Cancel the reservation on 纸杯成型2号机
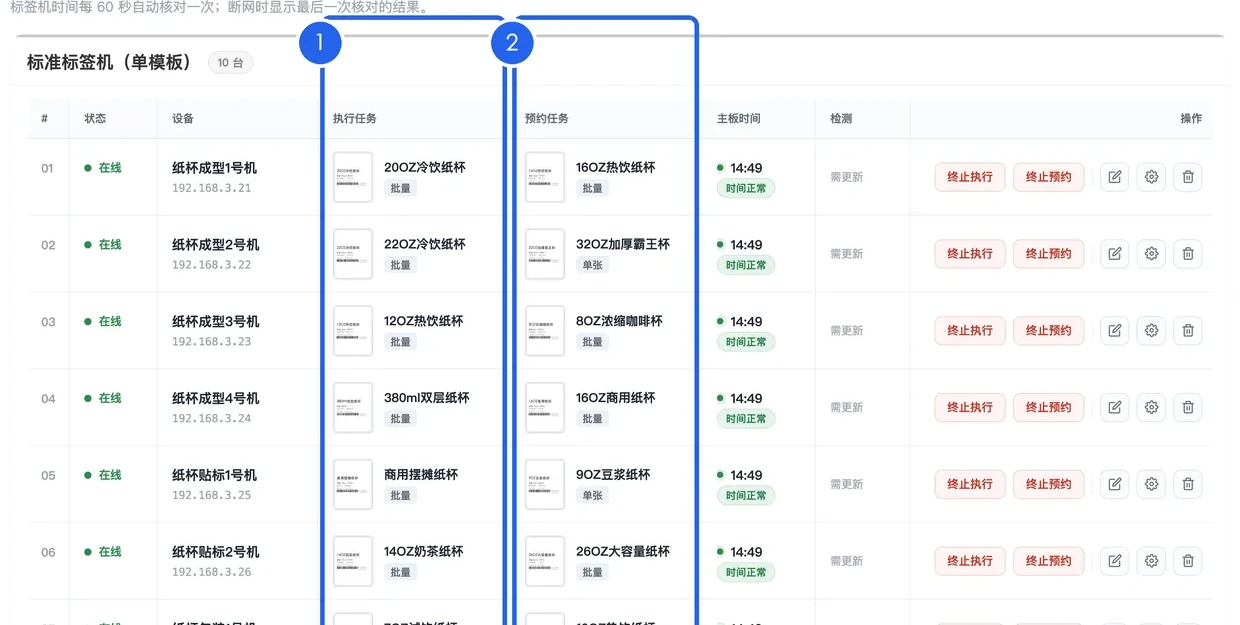This screenshot has width=1240, height=625. click(x=1048, y=254)
